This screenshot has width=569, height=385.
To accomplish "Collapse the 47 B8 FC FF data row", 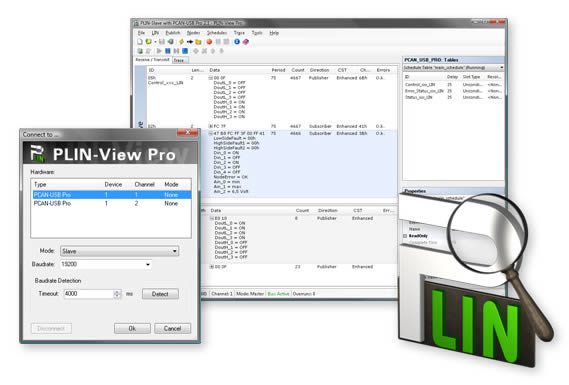I will (210, 134).
